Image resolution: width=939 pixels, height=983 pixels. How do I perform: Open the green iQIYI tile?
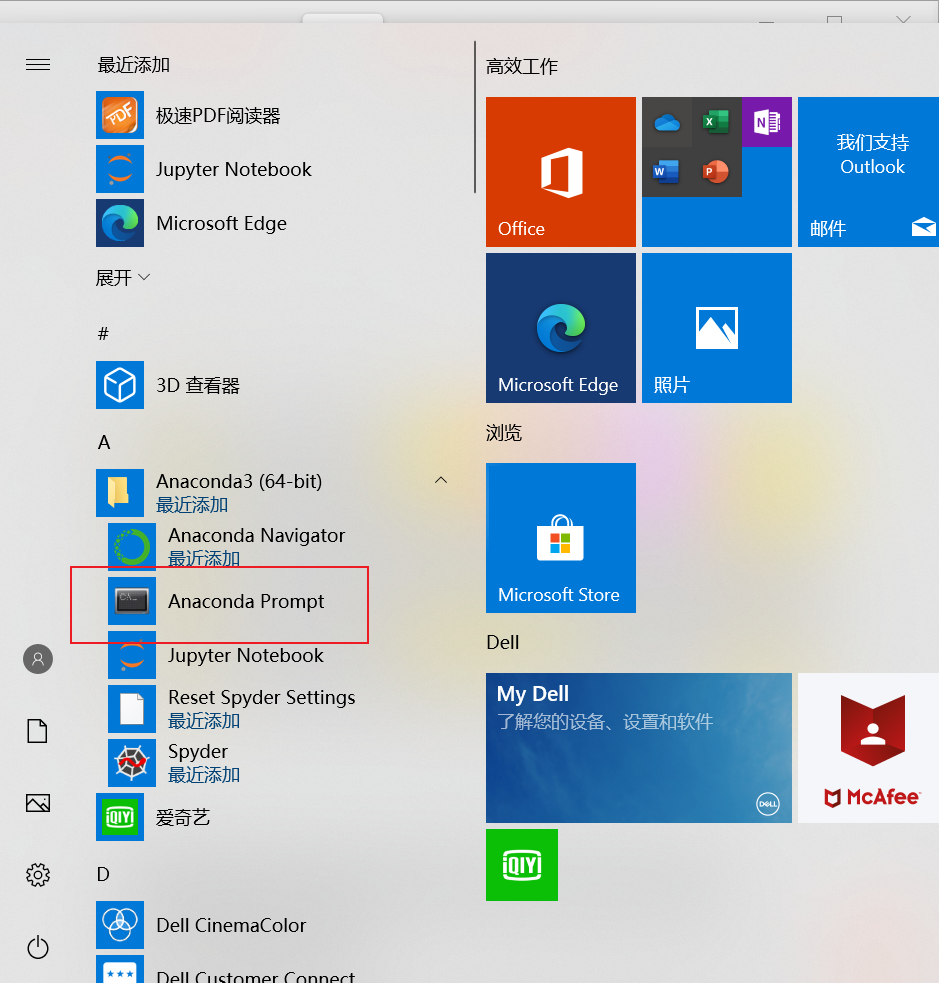pos(522,865)
